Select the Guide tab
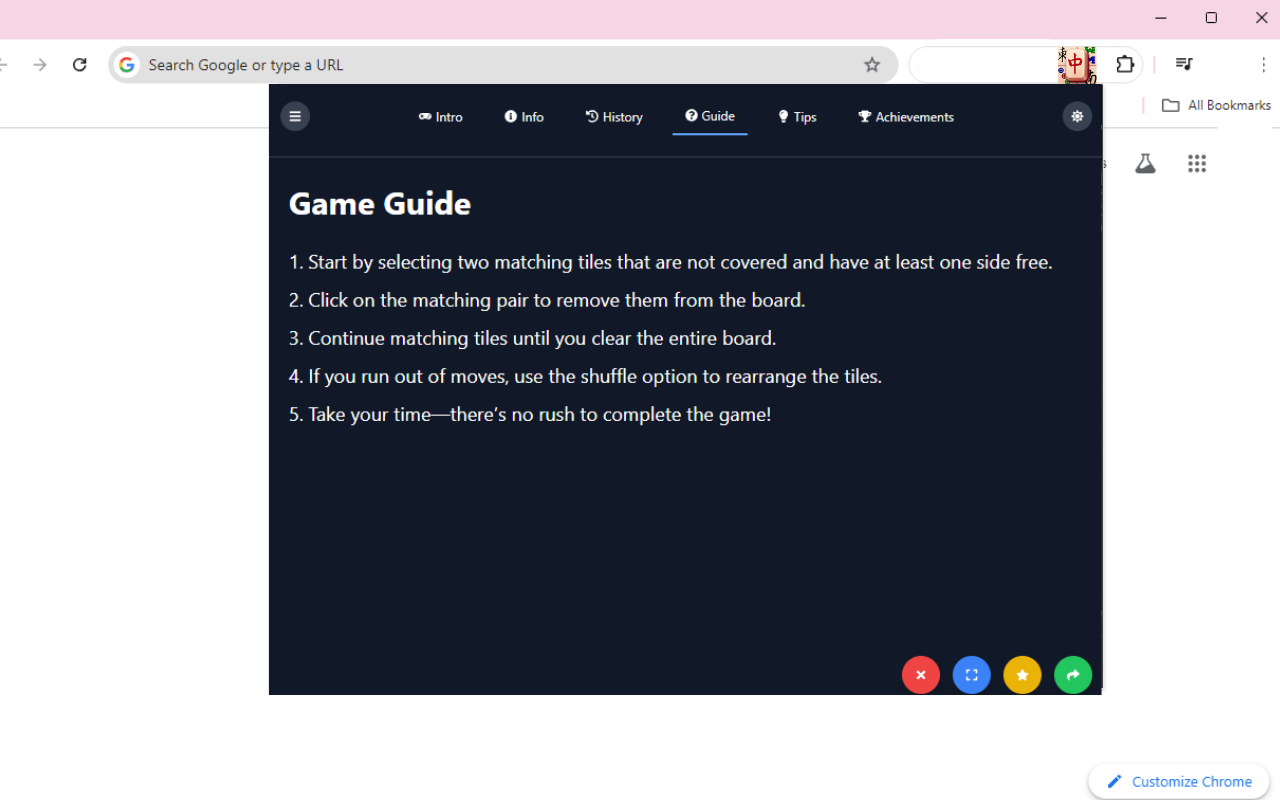 pyautogui.click(x=710, y=116)
